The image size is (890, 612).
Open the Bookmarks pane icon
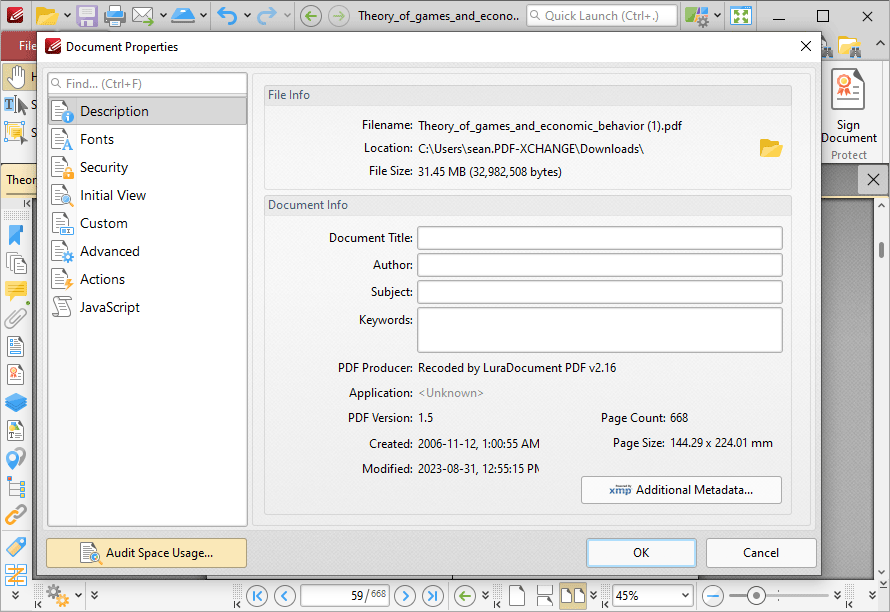(x=15, y=236)
